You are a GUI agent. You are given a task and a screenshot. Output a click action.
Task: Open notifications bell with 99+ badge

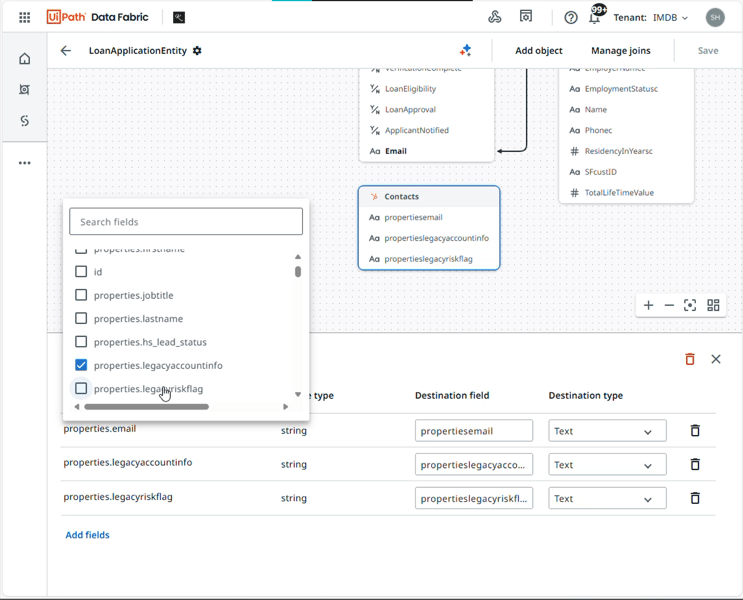[x=594, y=17]
